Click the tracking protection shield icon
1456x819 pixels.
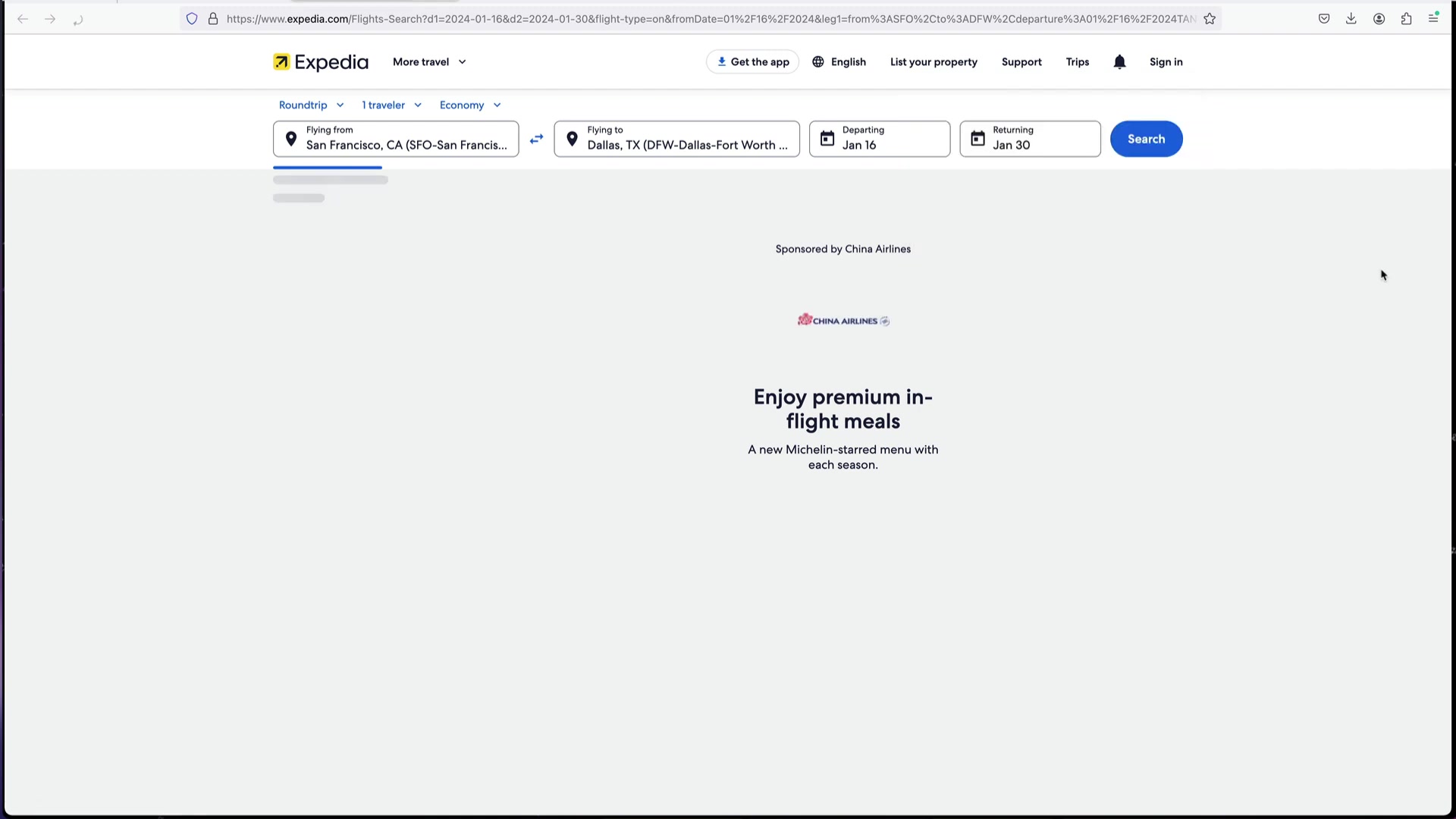(192, 19)
